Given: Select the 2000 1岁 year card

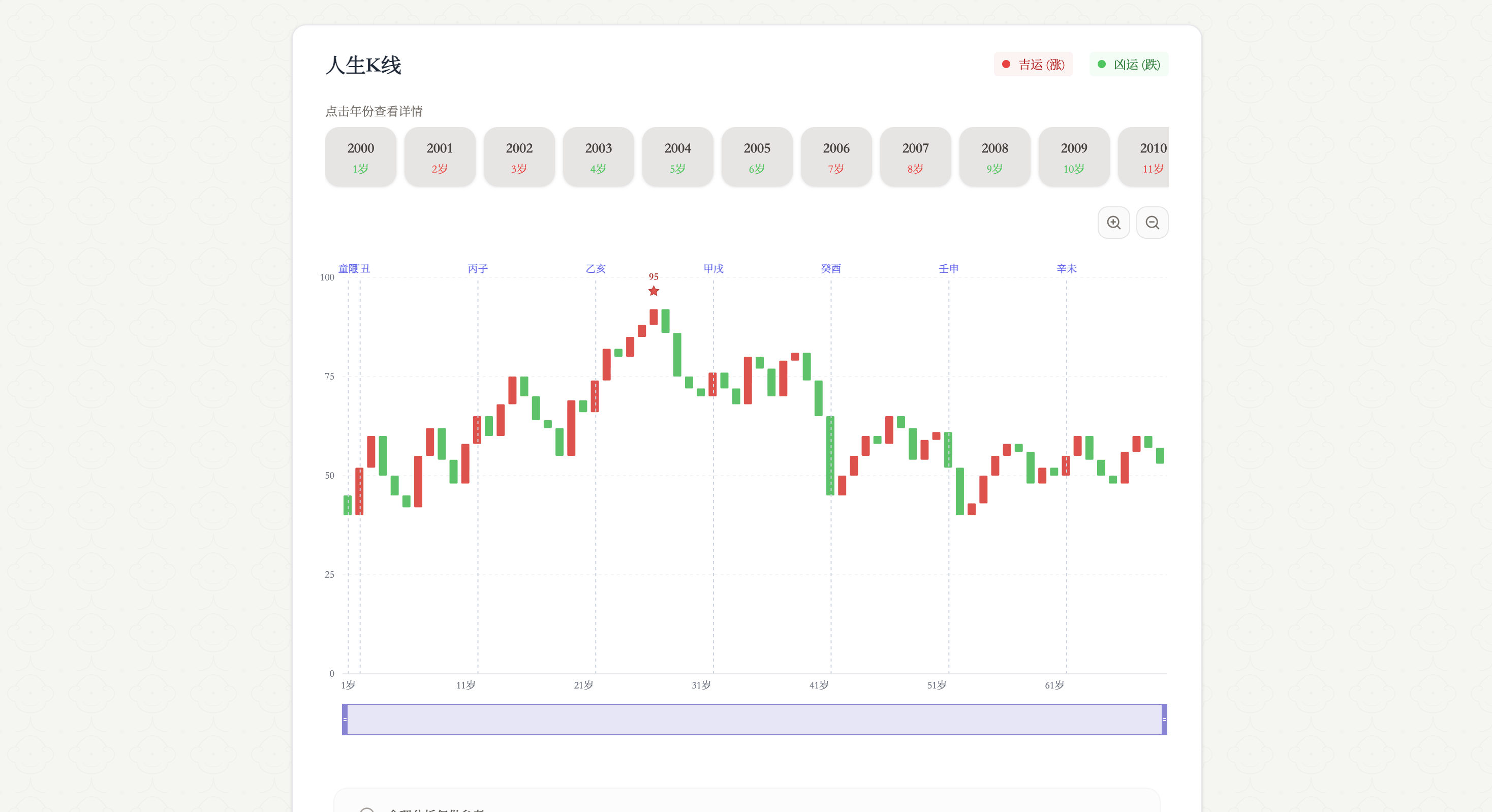Looking at the screenshot, I should [x=361, y=157].
